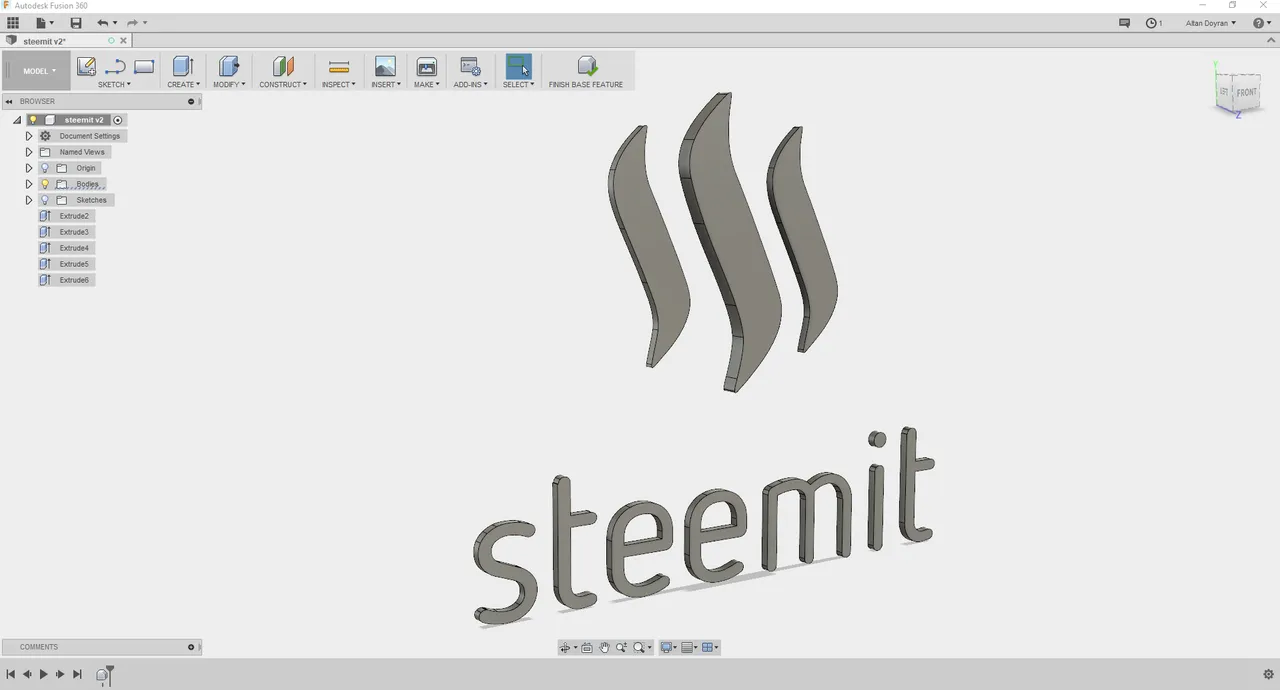Expand the Sketches folder
1280x690 pixels.
click(x=29, y=200)
